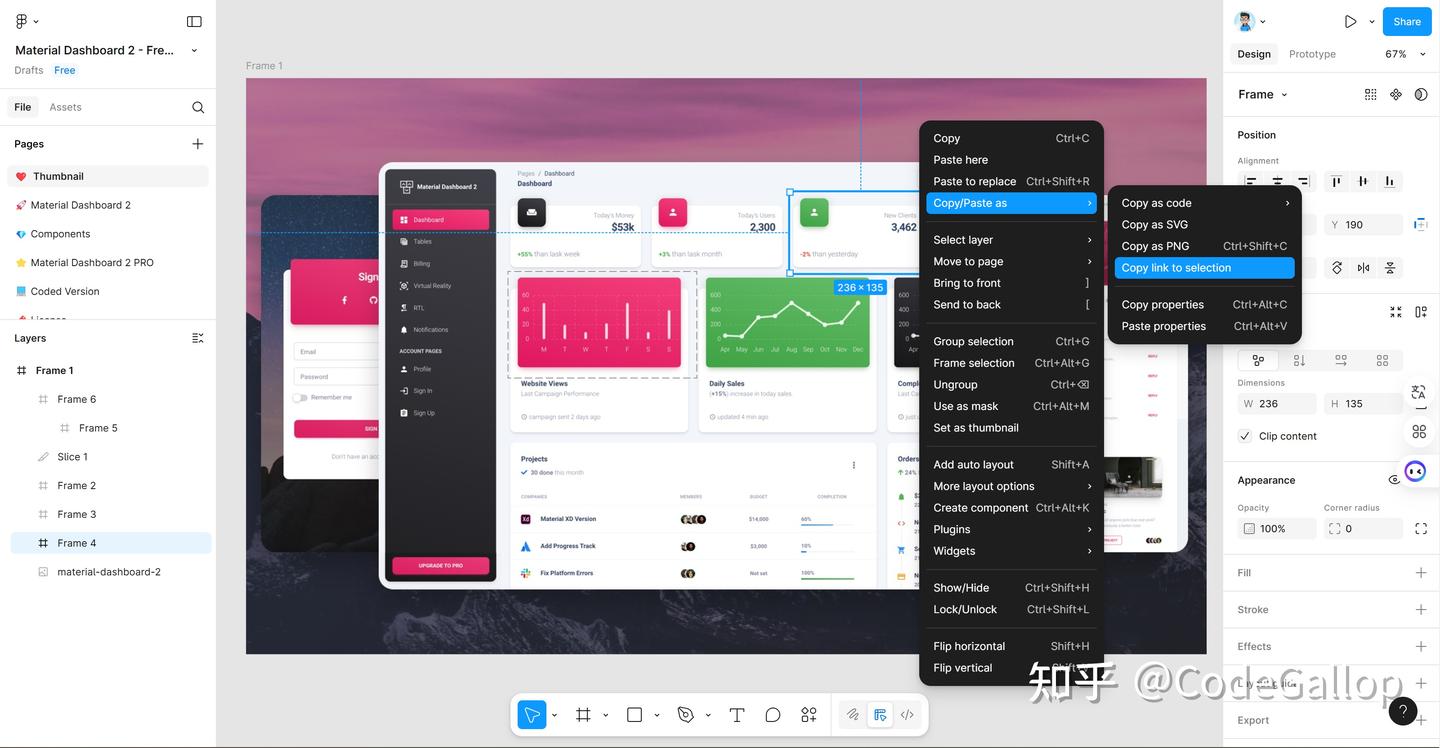Expand the Pen tool options chevron
Screen dimensions: 1440x748
707,715
